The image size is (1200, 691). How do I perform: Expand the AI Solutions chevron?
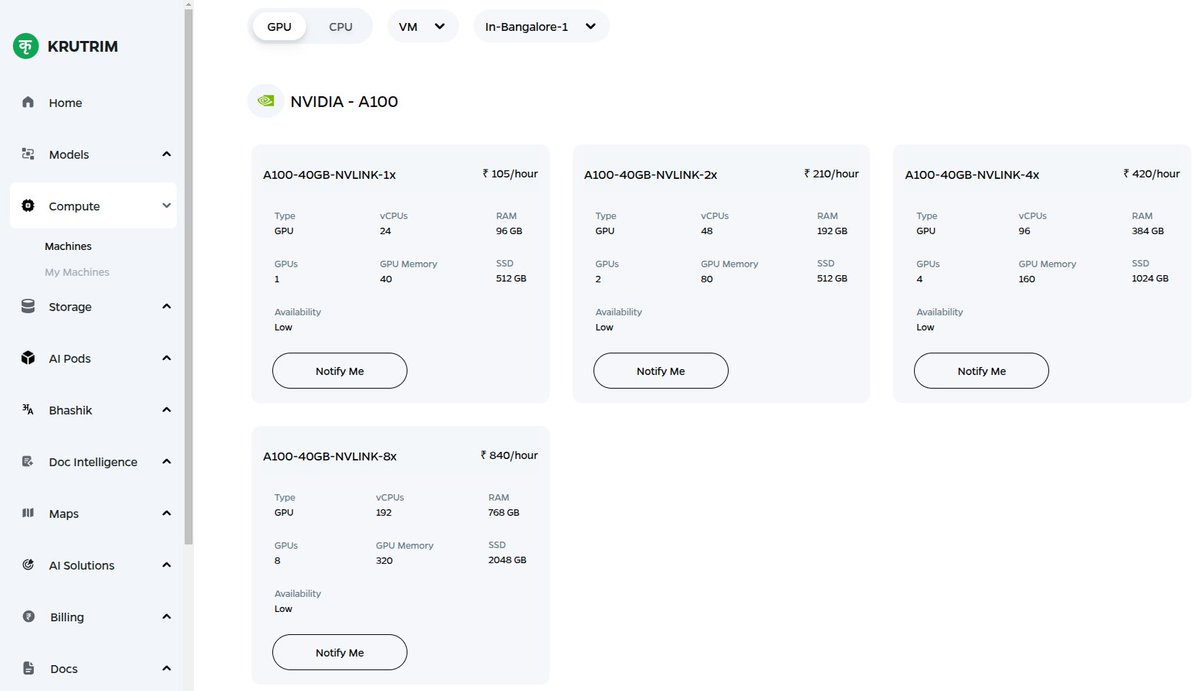(x=166, y=565)
